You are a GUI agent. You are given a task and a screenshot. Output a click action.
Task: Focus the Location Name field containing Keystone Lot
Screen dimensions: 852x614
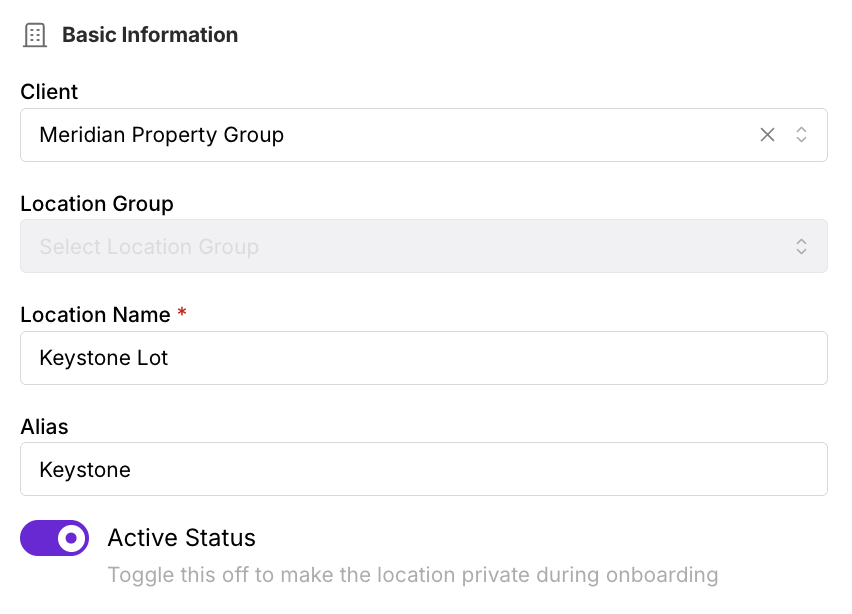pyautogui.click(x=424, y=358)
